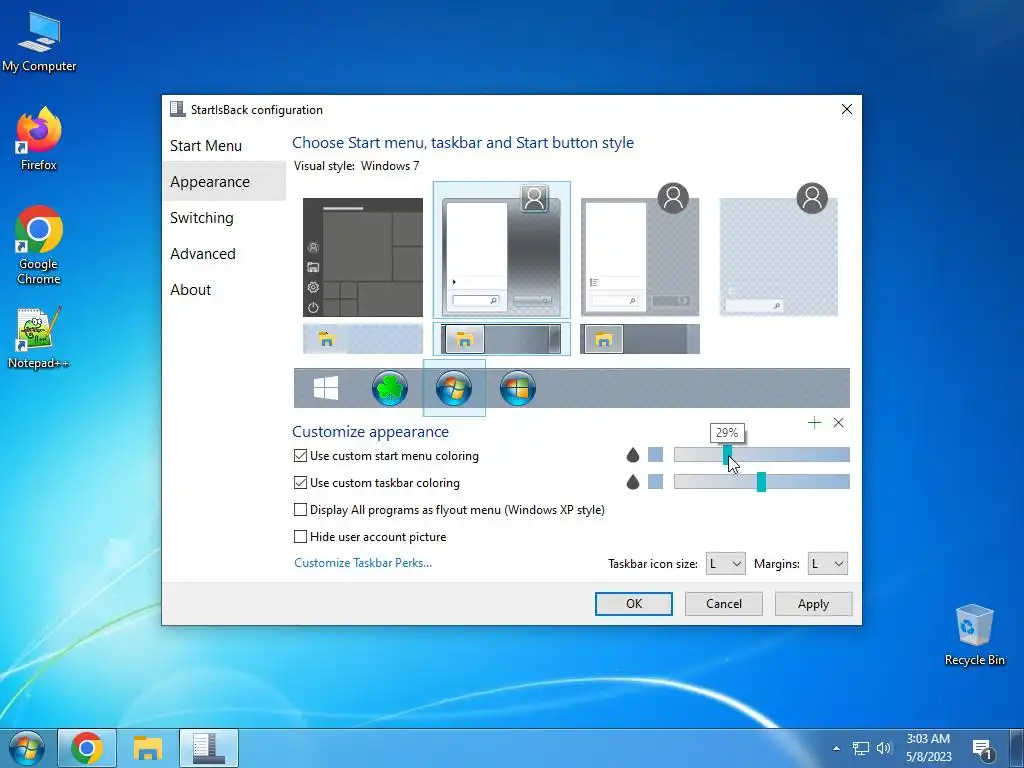Click the droplet icon for taskbar coloring
The width and height of the screenshot is (1024, 768).
pyautogui.click(x=632, y=482)
